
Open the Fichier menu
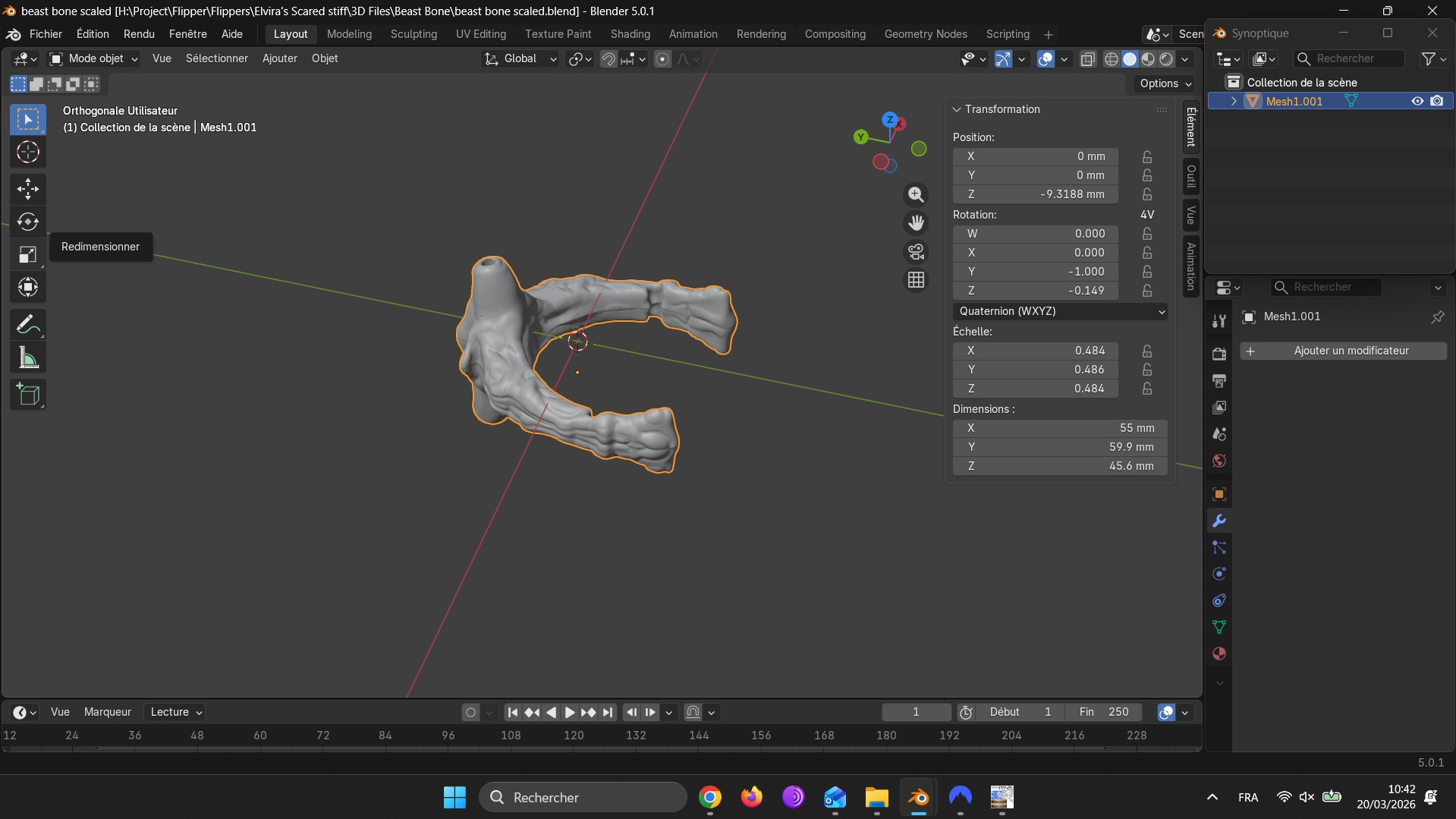coord(46,34)
